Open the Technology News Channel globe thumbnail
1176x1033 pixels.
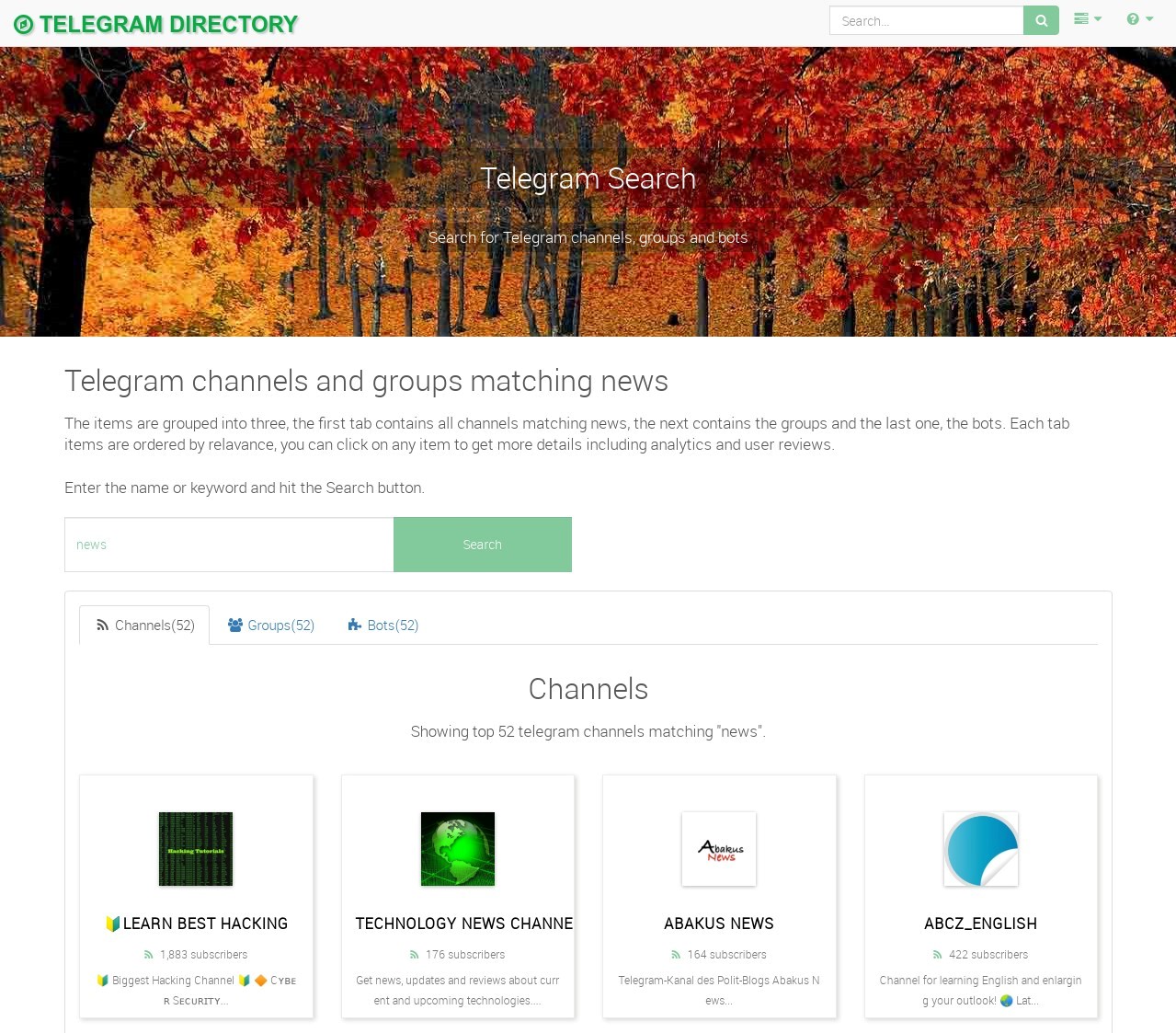458,849
